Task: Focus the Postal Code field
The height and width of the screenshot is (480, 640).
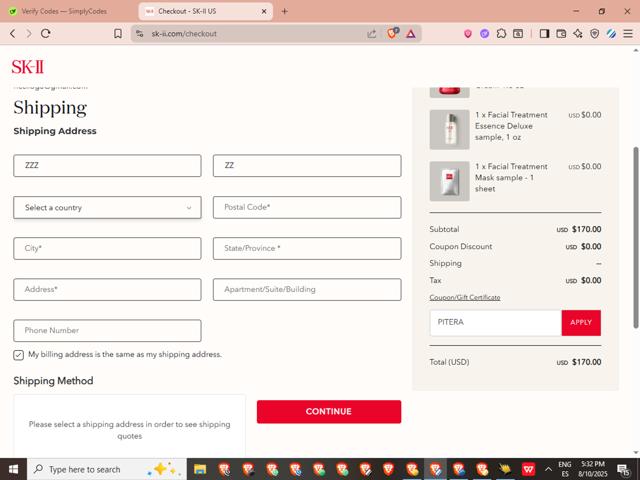Action: coord(307,207)
